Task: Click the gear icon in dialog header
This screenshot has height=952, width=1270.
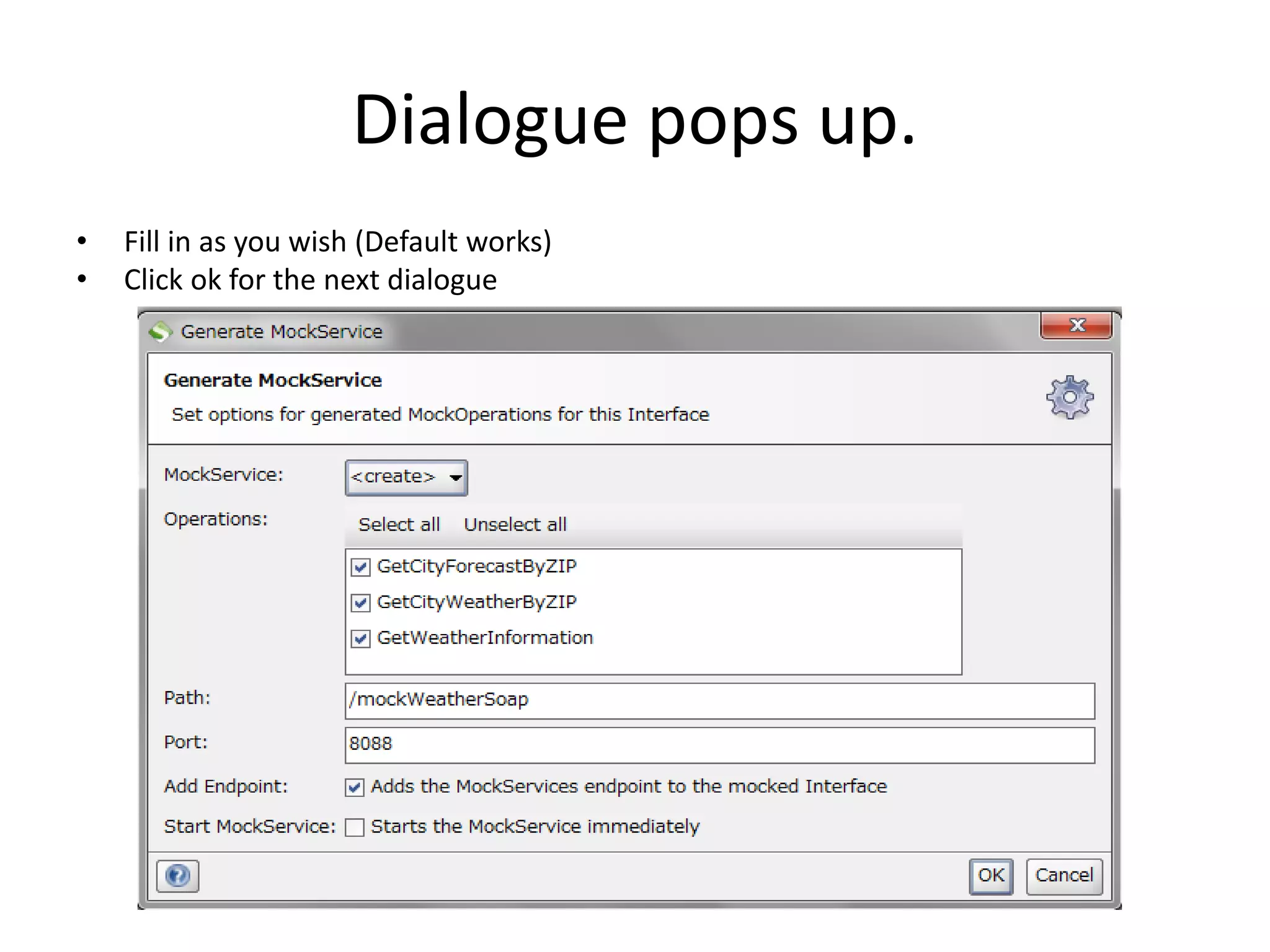Action: 1070,397
